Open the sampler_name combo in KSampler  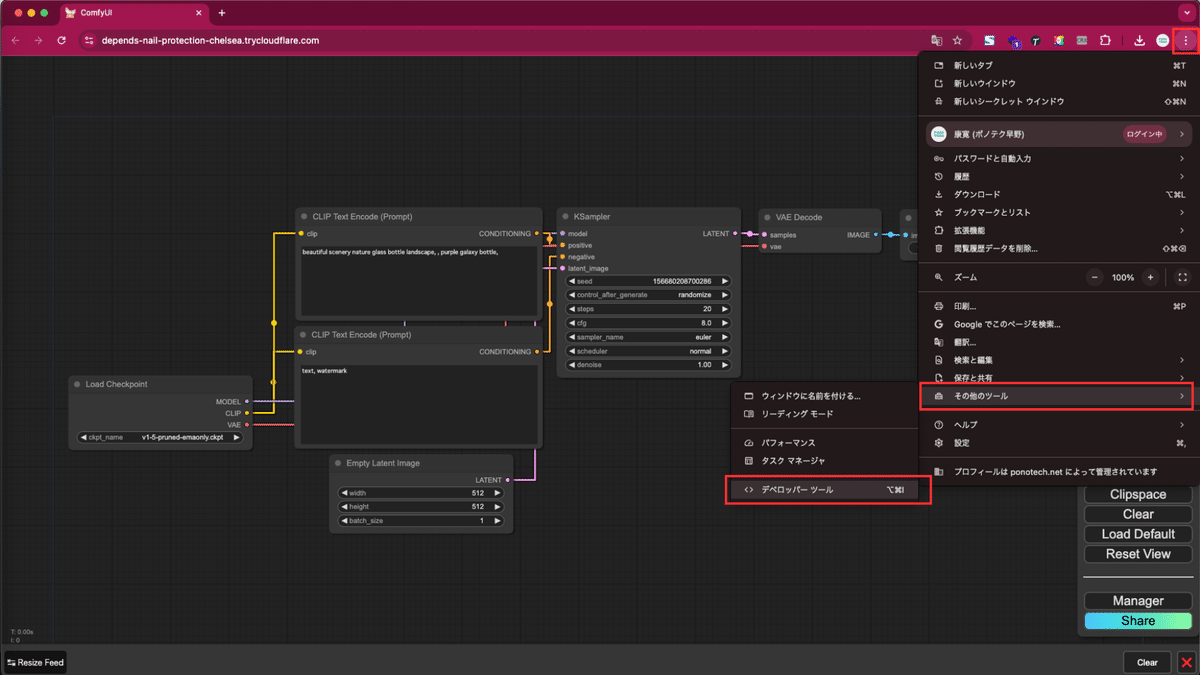(x=648, y=338)
